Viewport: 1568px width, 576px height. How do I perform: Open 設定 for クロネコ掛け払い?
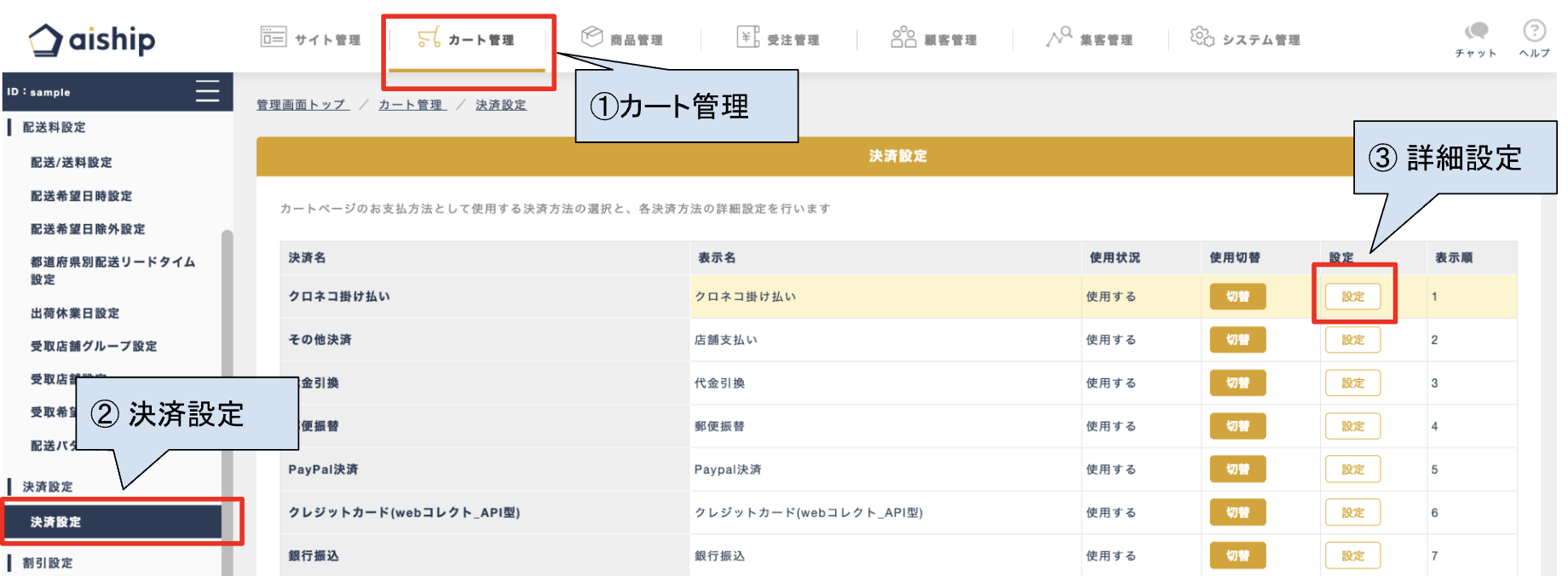tap(1352, 297)
